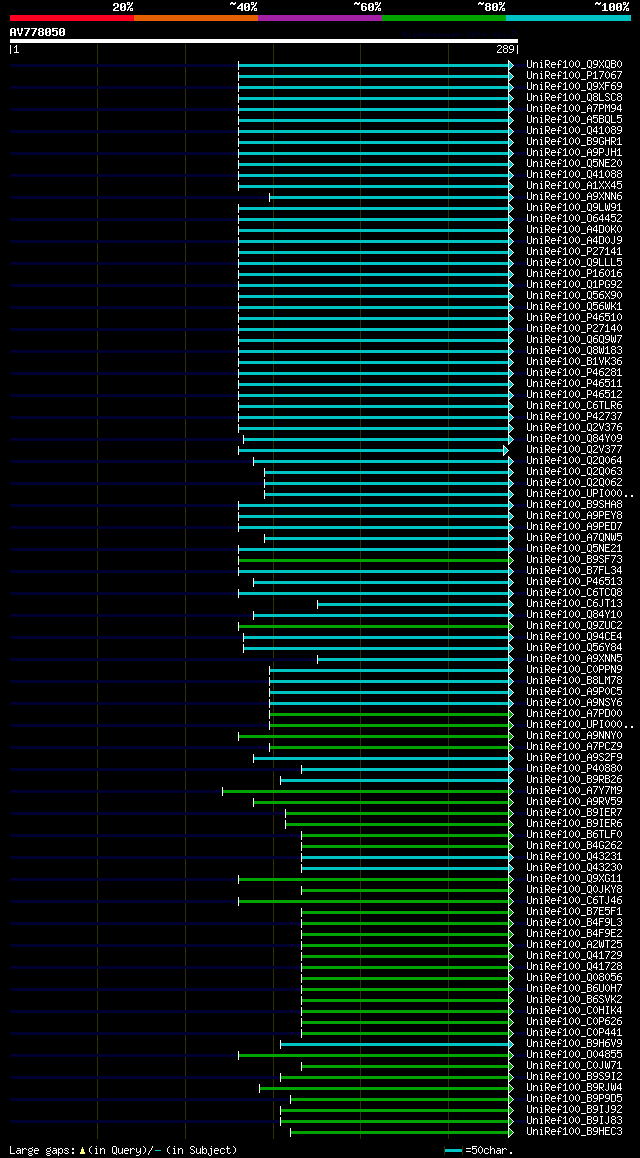Select hit label UniRef100_A7PD00
Image resolution: width=640 pixels, height=1158 pixels.
point(574,714)
